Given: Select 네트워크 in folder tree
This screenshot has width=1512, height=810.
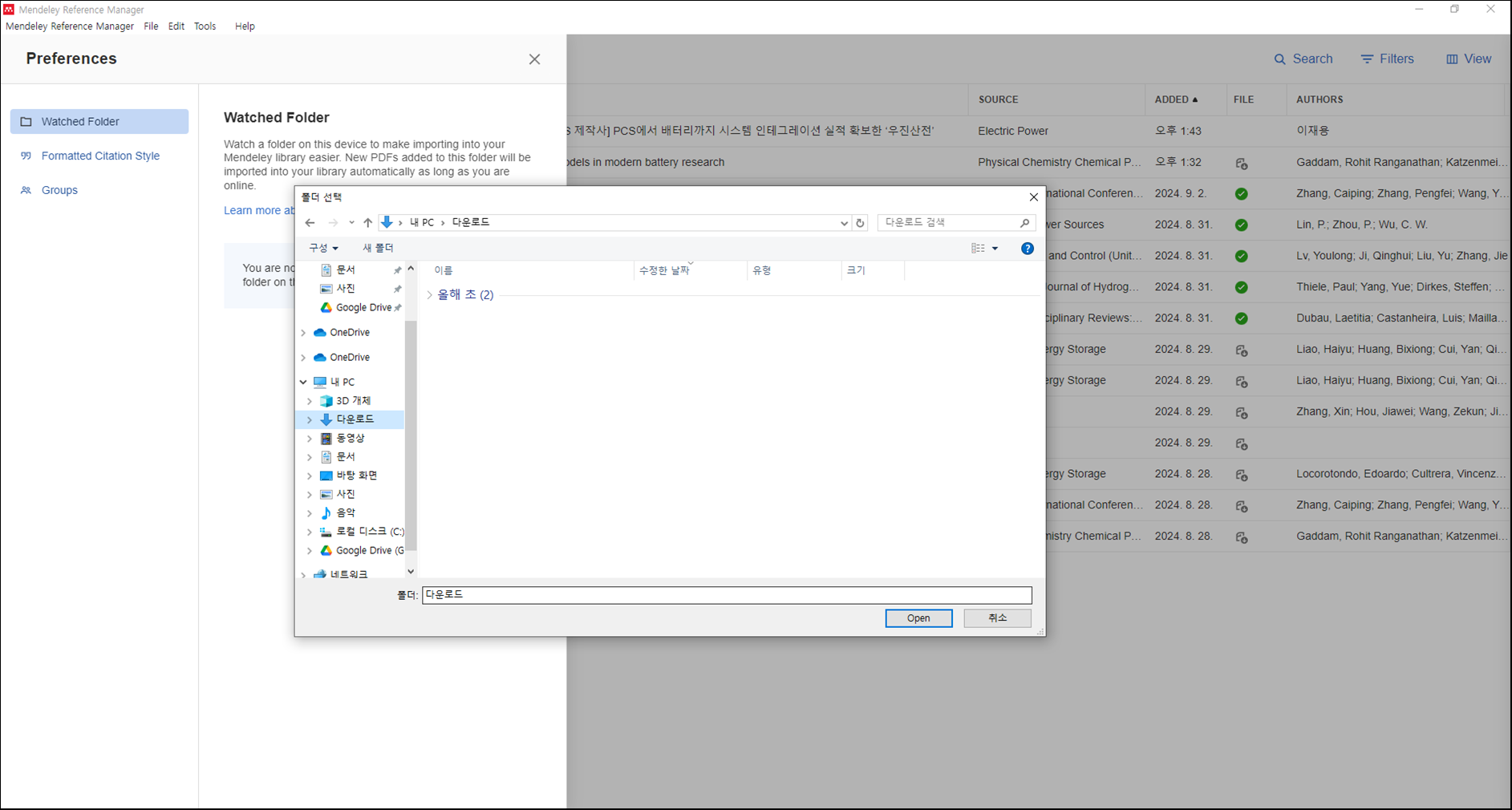Looking at the screenshot, I should click(x=341, y=574).
